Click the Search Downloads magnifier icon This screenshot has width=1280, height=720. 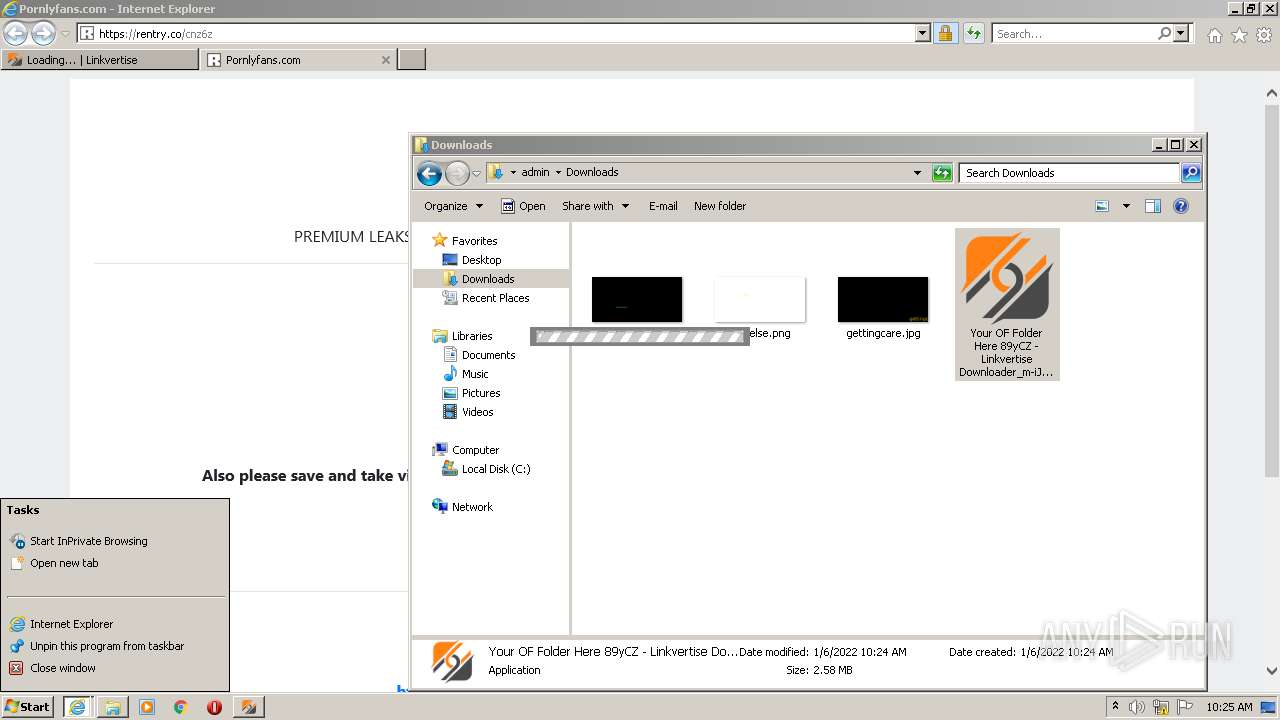tap(1190, 173)
